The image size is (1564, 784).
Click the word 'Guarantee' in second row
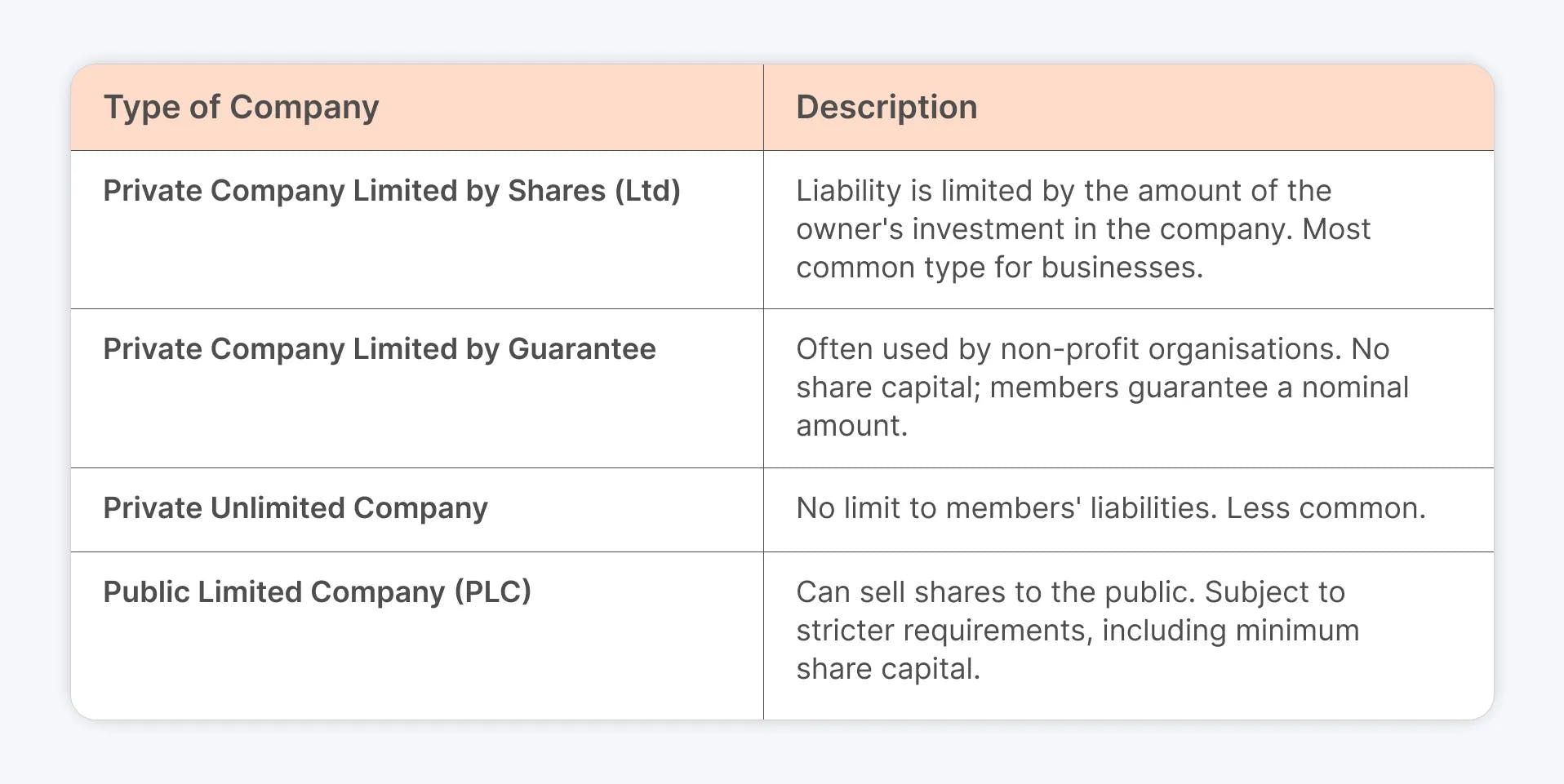(582, 349)
